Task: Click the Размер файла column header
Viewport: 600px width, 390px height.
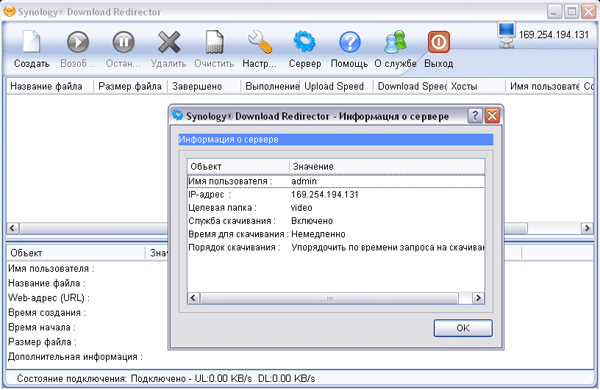Action: [x=130, y=86]
